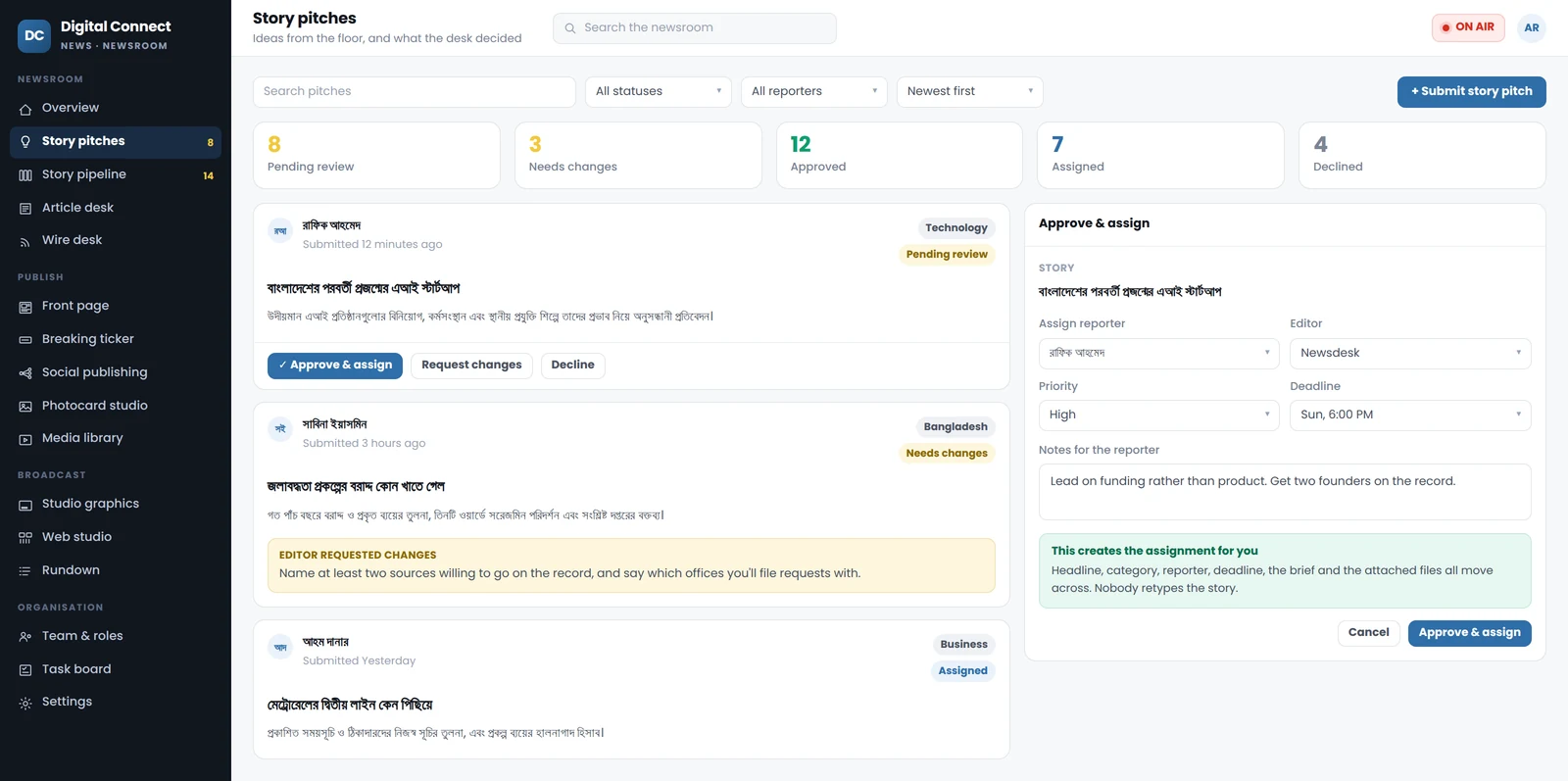Open the Photocard studio image icon

(25, 407)
